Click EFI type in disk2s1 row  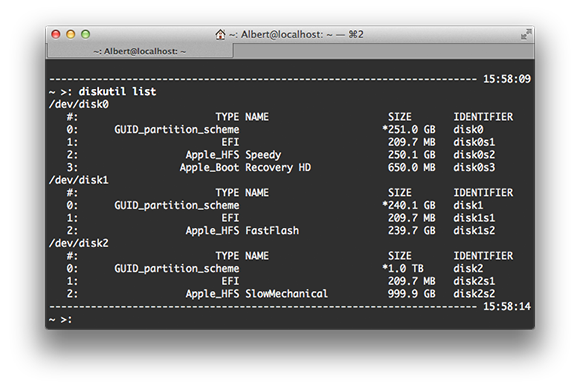pos(230,281)
